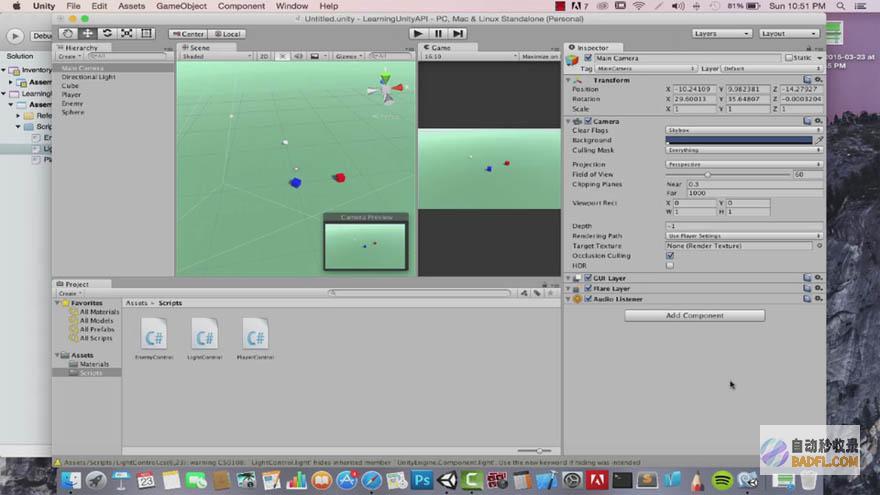This screenshot has width=880, height=495.
Task: Open Clear Flags dropdown
Action: [x=744, y=130]
